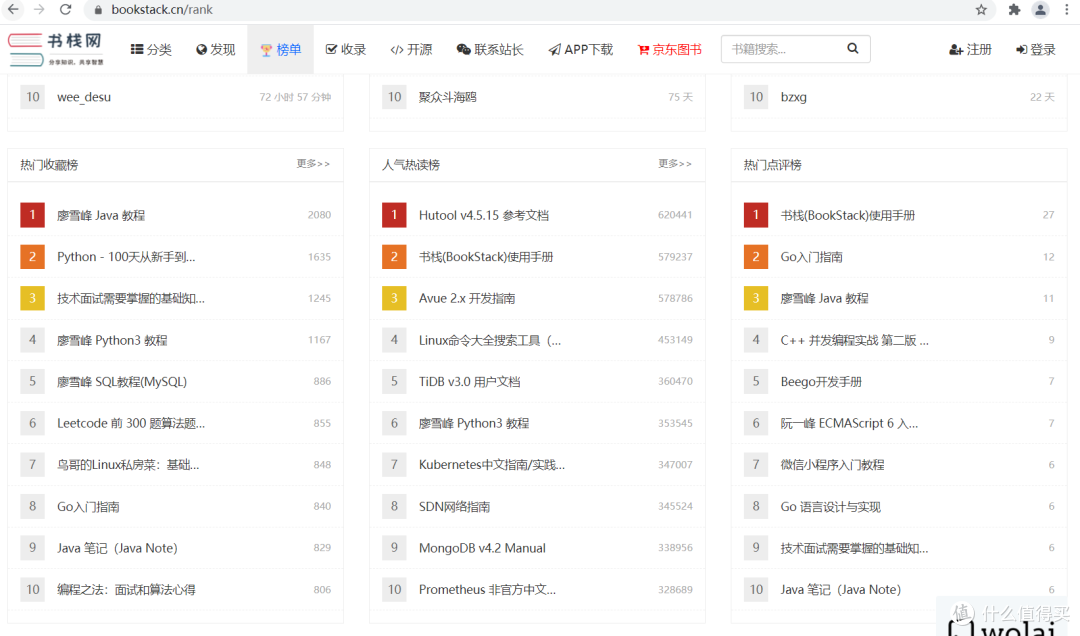The width and height of the screenshot is (1080, 636).
Task: Open Java 笔记 (Java Note) in 热门点评榜
Action: coord(840,590)
